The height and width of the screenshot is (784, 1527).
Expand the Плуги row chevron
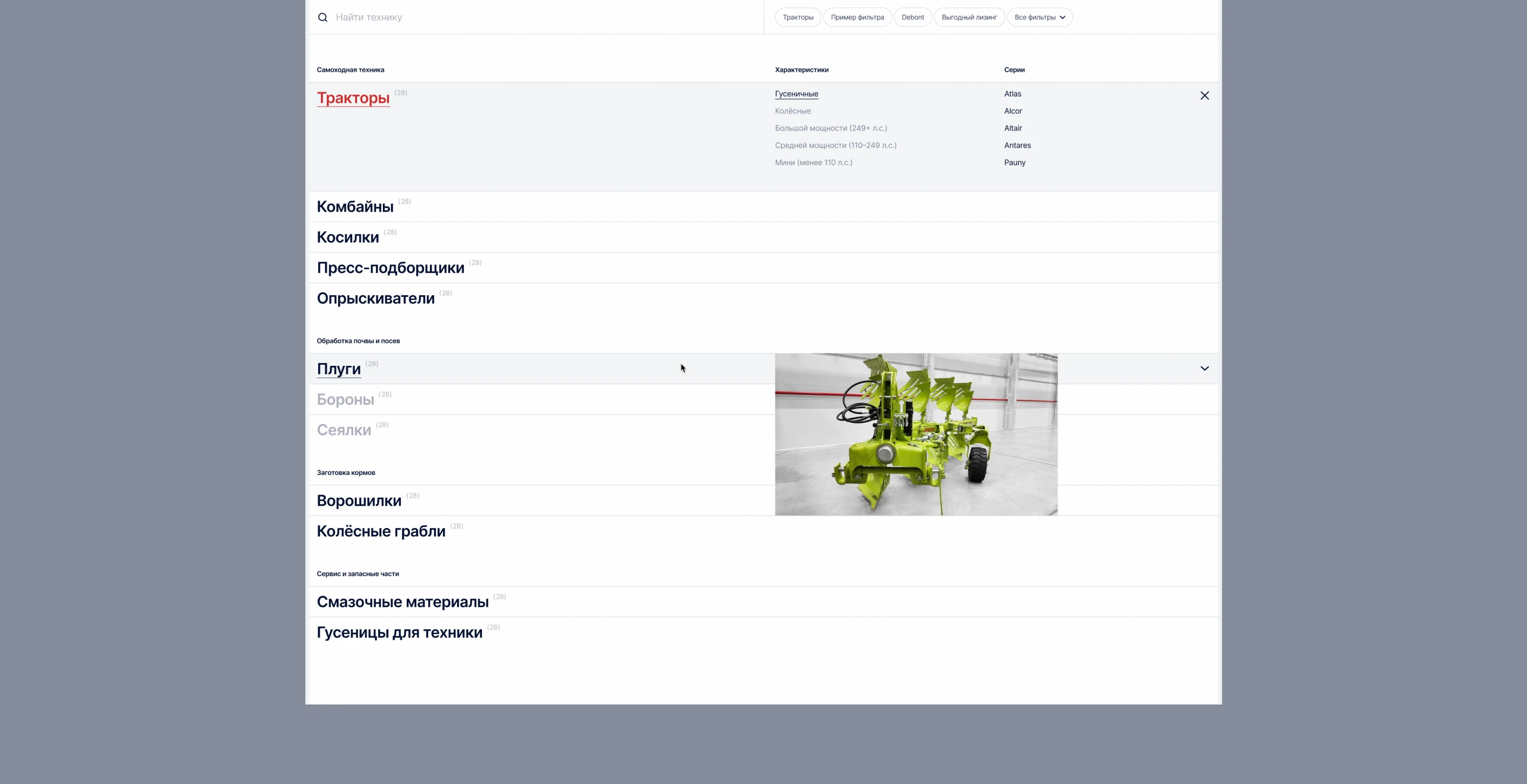pyautogui.click(x=1204, y=368)
